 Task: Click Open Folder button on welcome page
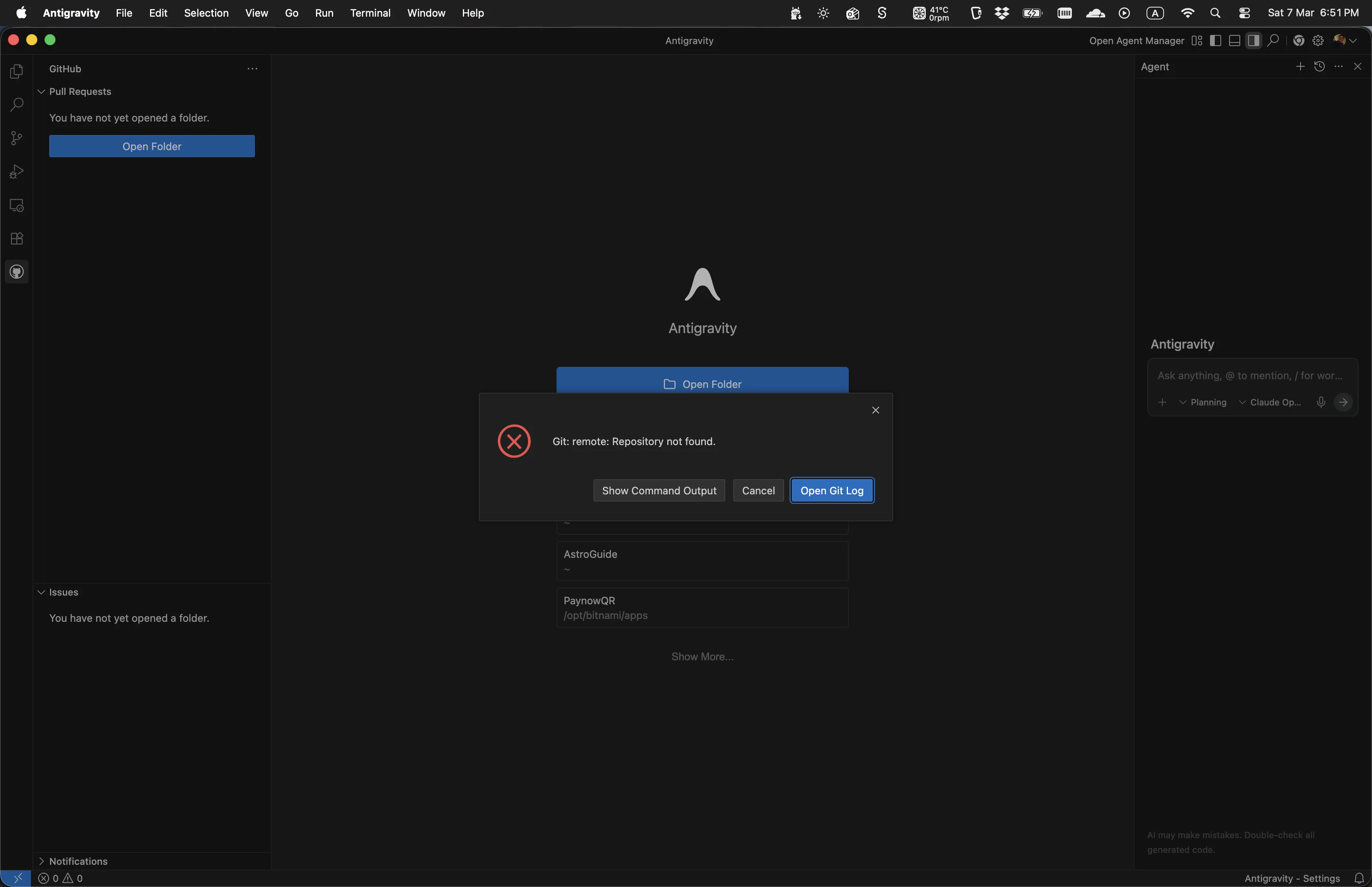pos(702,381)
